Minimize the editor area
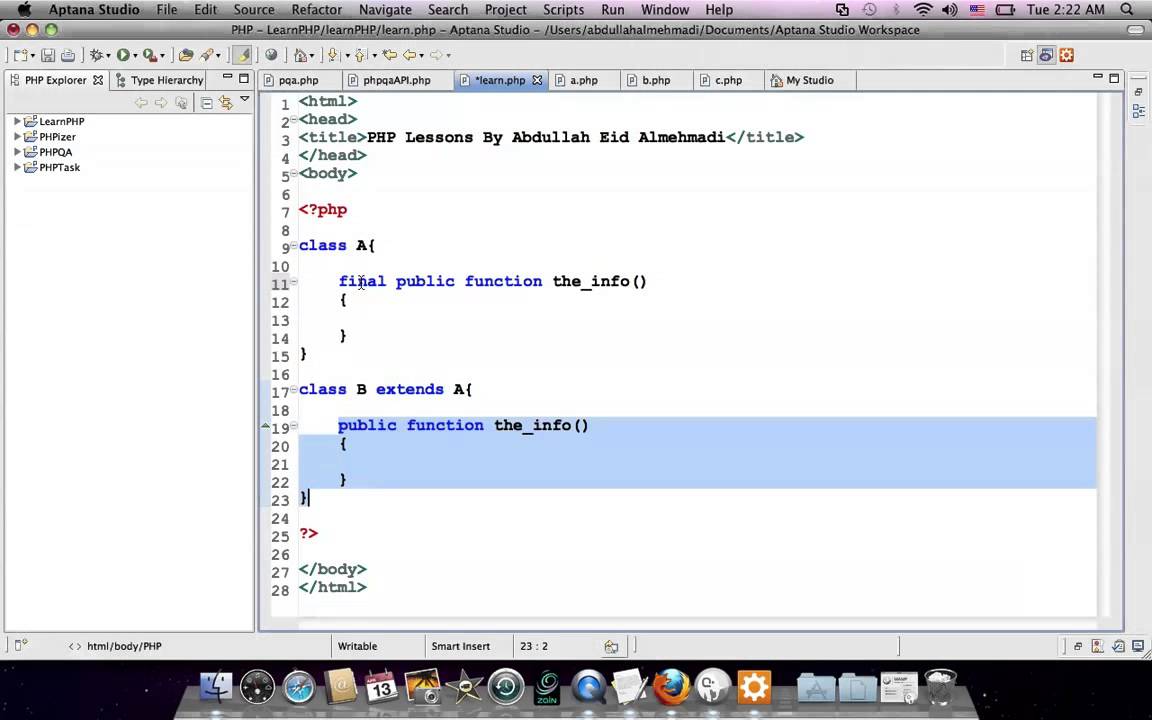Viewport: 1152px width, 720px height. coord(1098,76)
